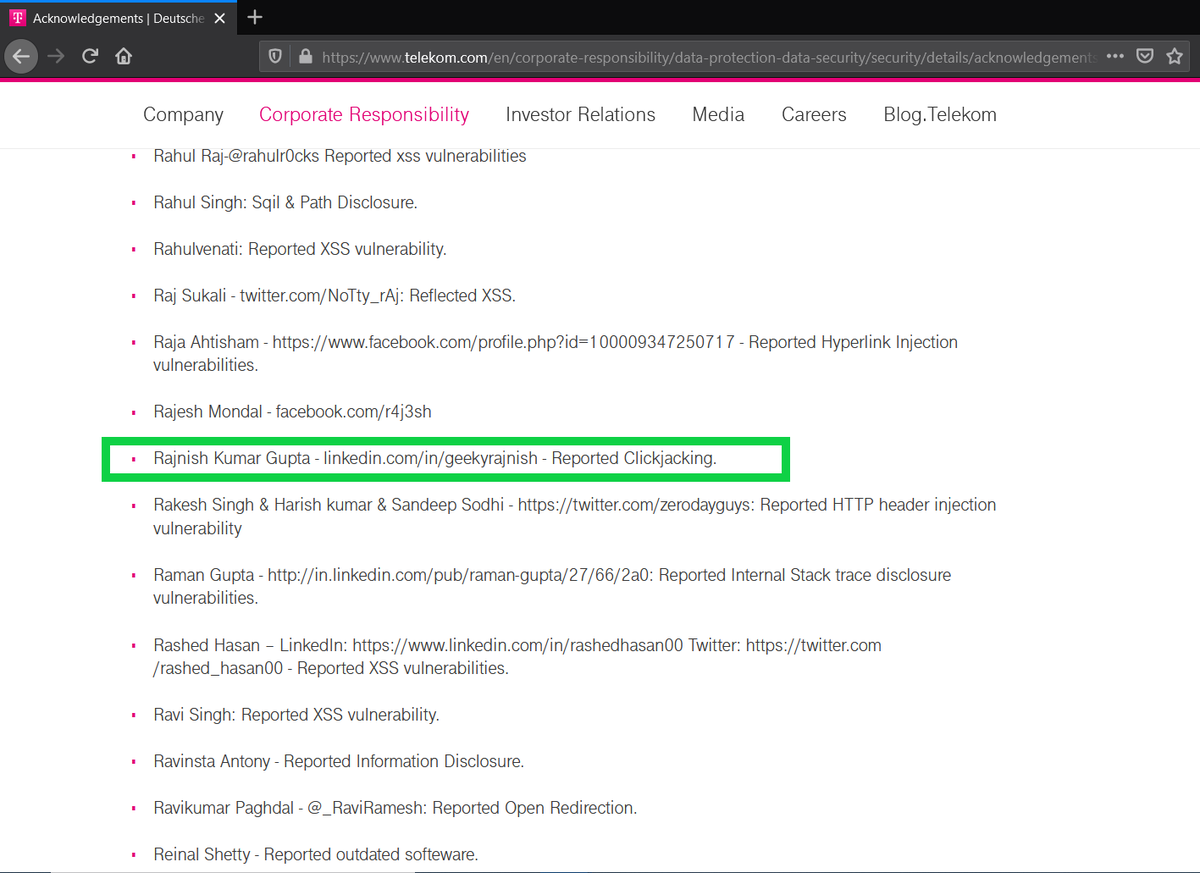The image size is (1200, 873).
Task: Save page to Pocket icon
Action: click(x=1146, y=56)
